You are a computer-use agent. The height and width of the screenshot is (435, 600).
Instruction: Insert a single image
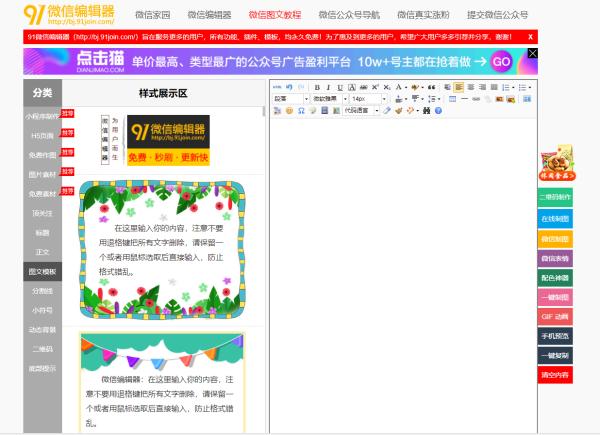click(499, 99)
